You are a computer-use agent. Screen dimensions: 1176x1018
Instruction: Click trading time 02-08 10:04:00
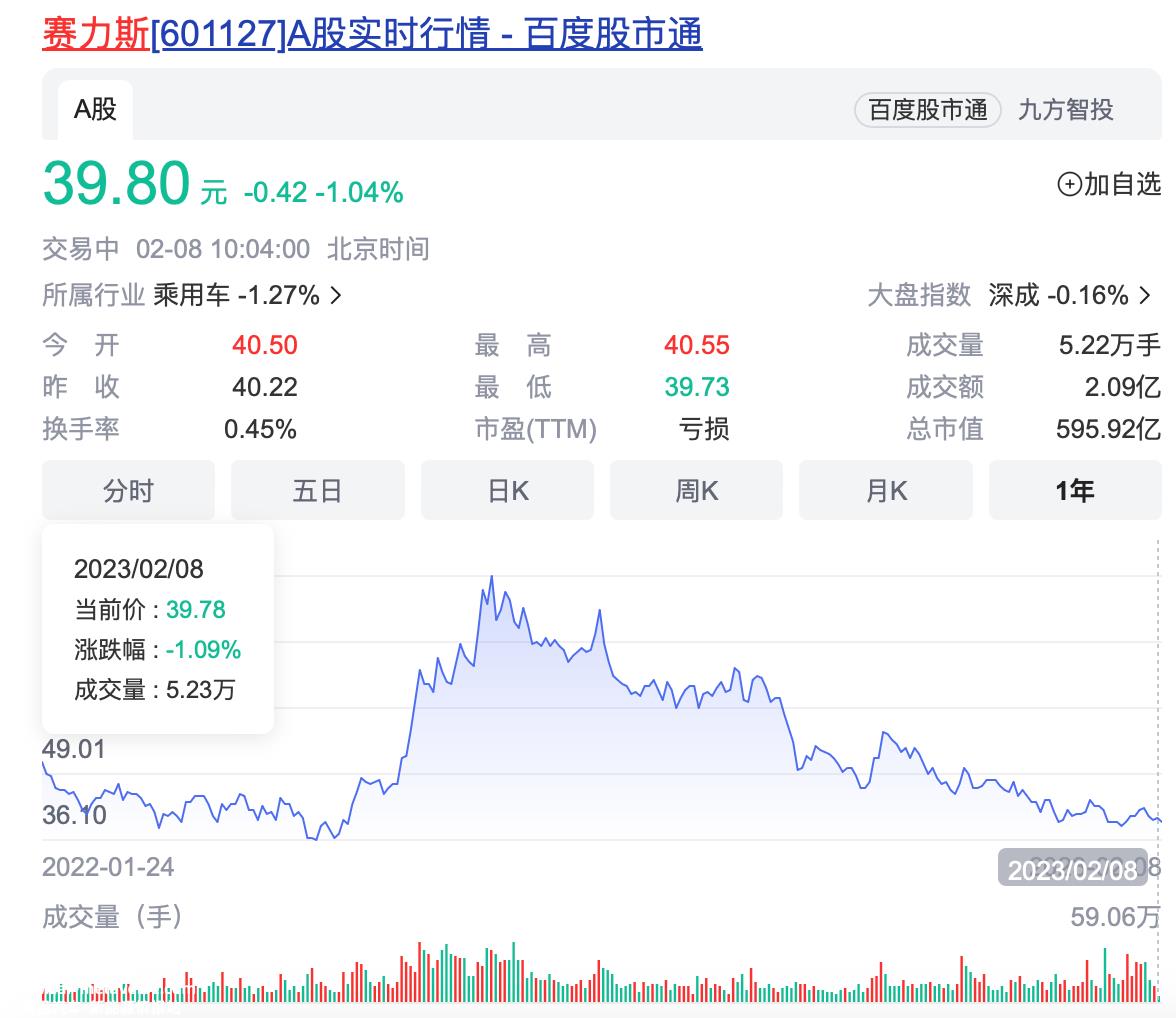pyautogui.click(x=223, y=249)
